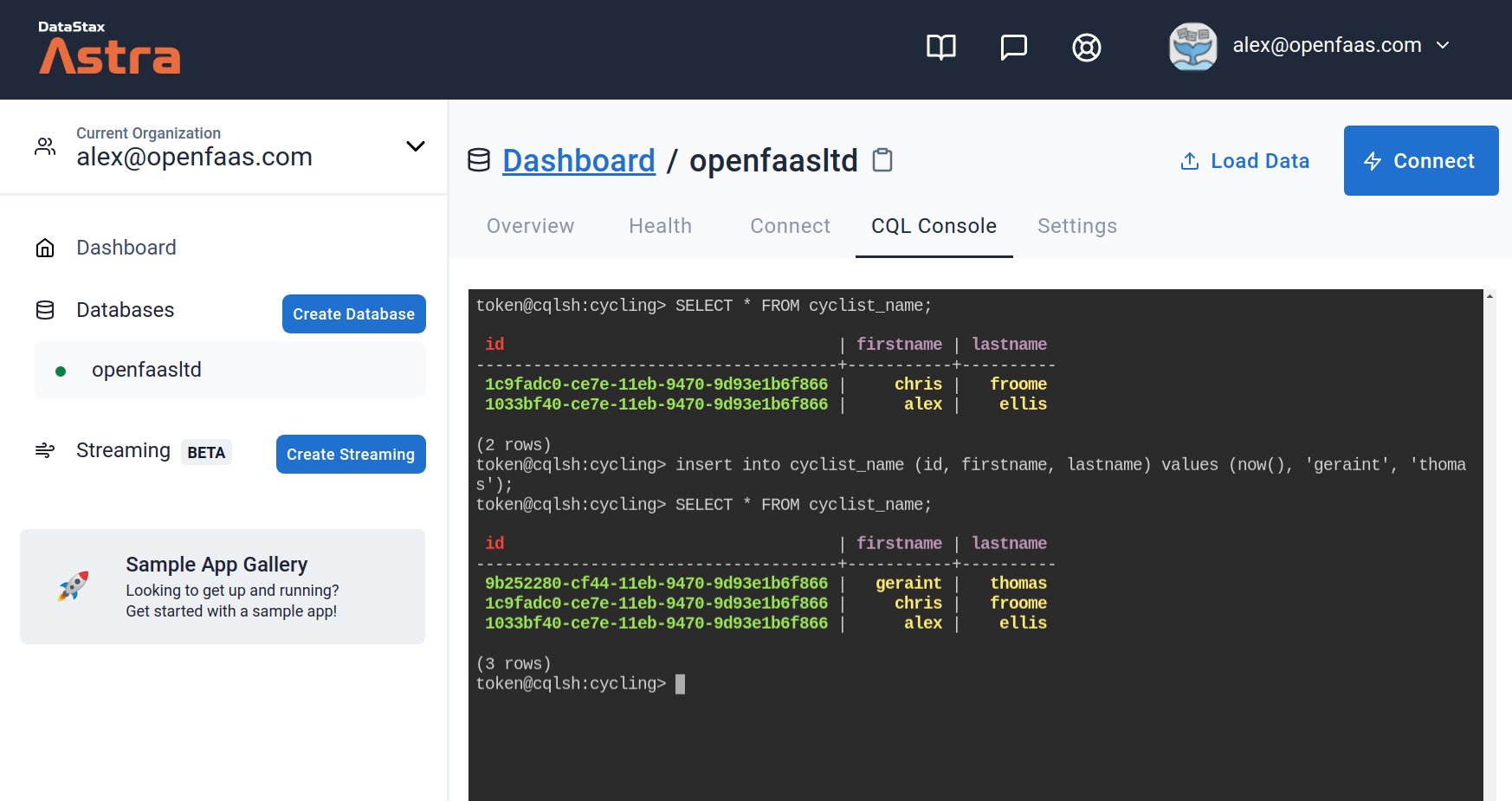Select the openfaasltd database entry
The height and width of the screenshot is (801, 1512).
click(x=229, y=370)
